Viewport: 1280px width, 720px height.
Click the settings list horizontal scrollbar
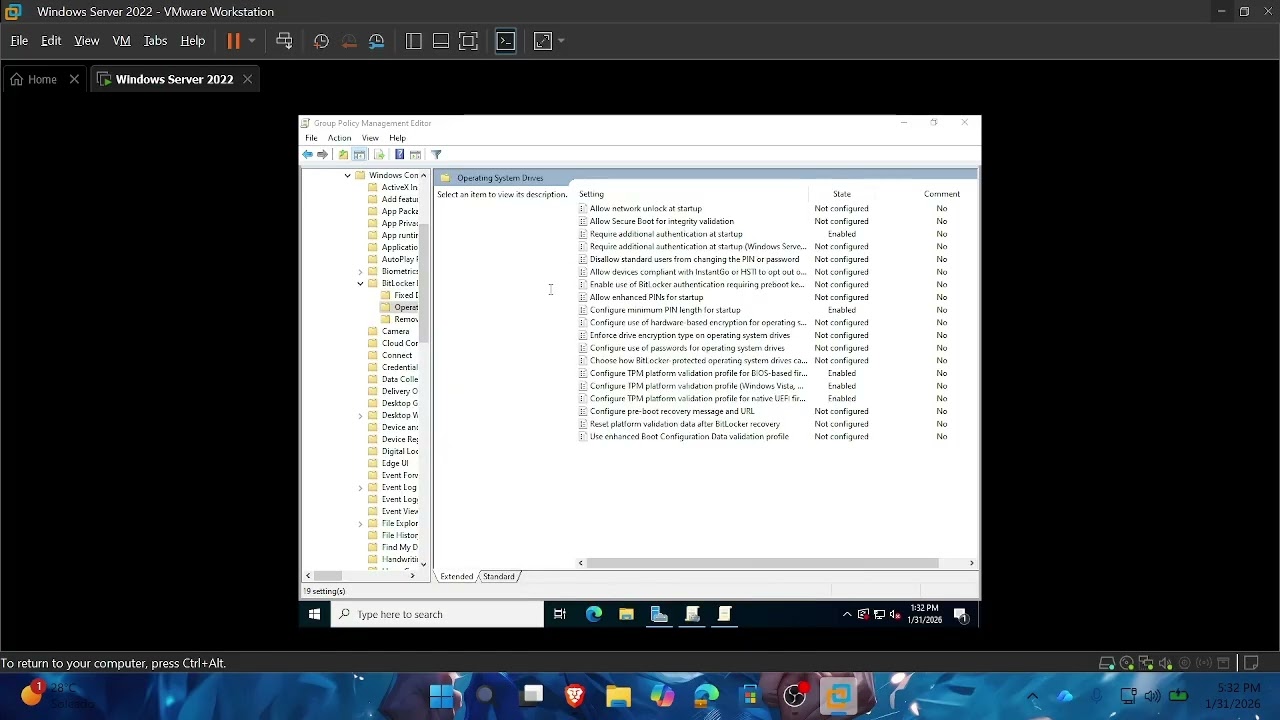click(x=762, y=564)
